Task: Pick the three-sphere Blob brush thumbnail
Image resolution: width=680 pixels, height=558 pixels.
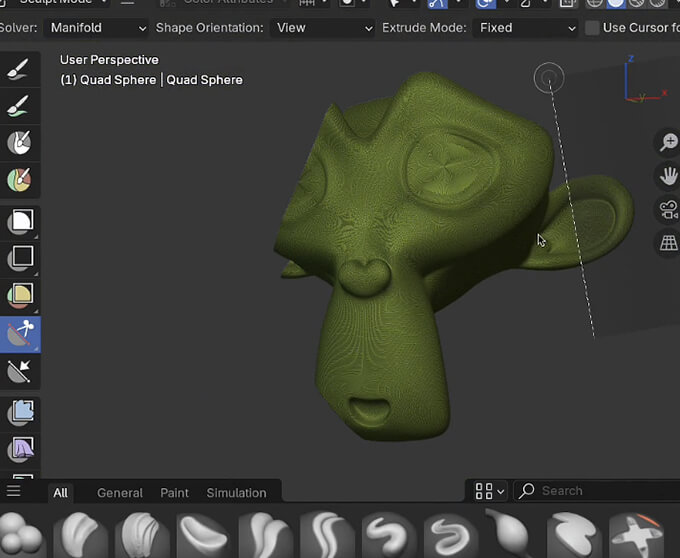Action: point(21,535)
